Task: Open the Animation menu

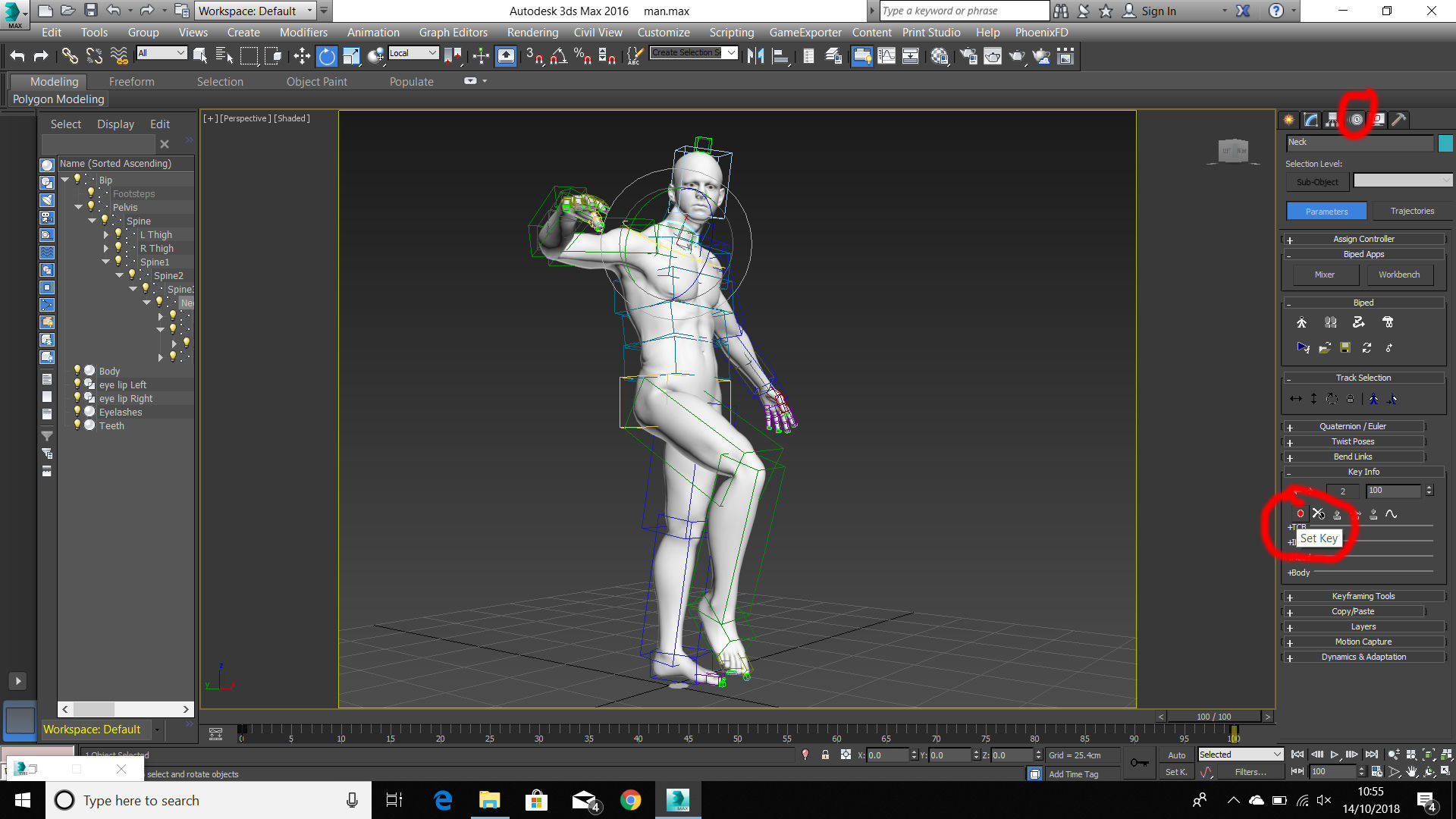Action: click(x=372, y=33)
